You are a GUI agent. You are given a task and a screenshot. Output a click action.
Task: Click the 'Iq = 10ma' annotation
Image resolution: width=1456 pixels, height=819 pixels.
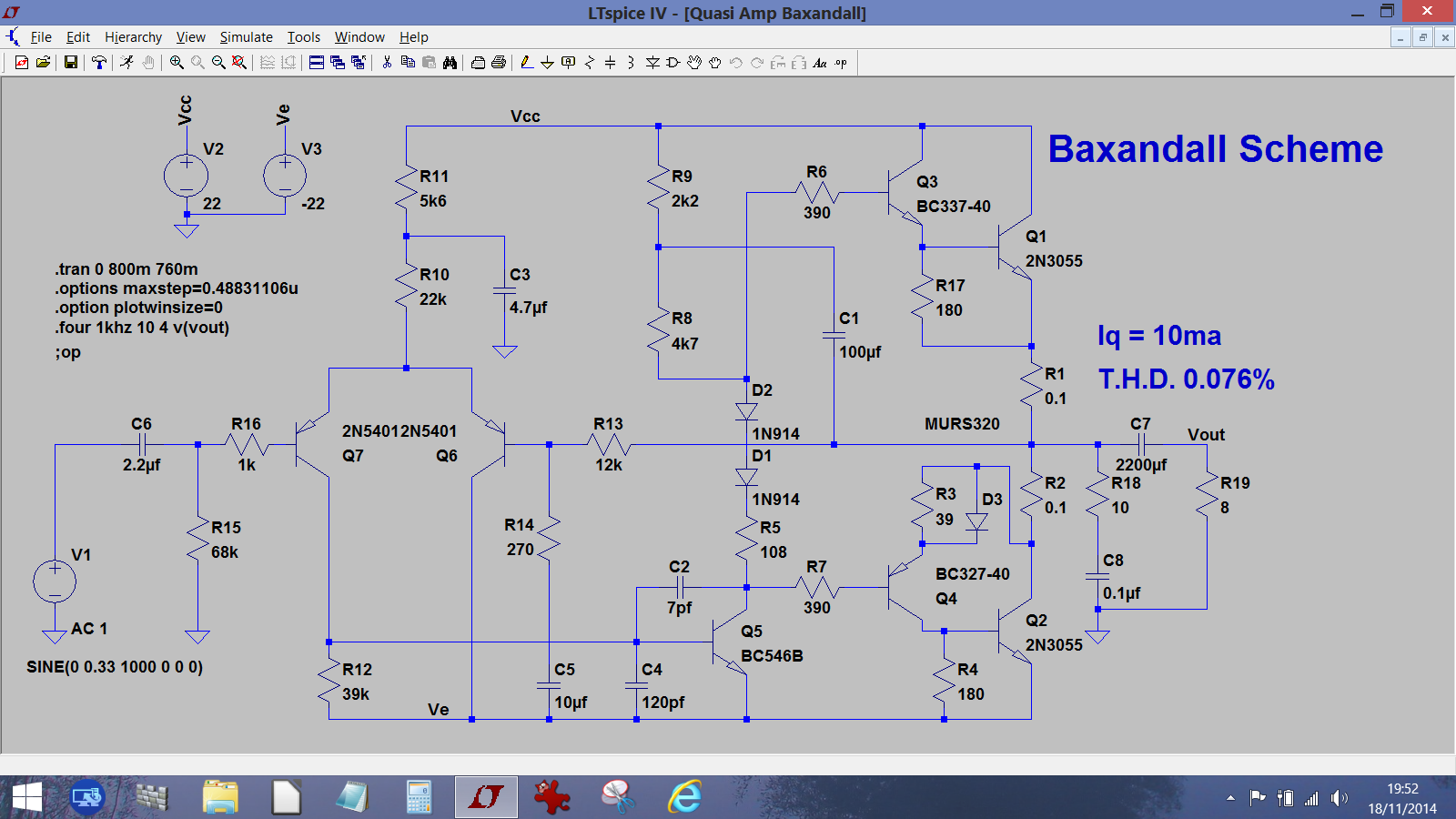[1159, 336]
